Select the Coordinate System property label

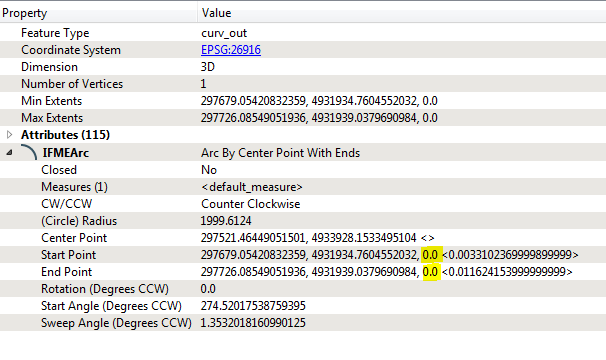coord(71,50)
